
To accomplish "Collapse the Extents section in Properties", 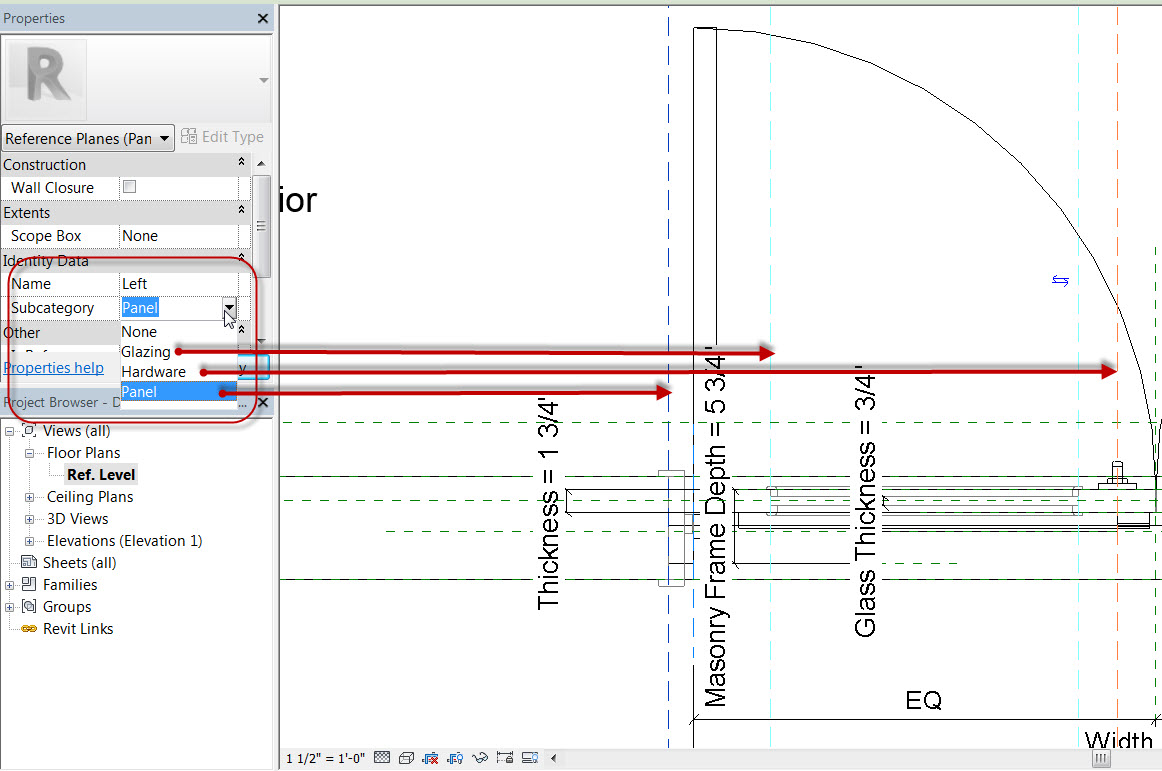I will (x=241, y=212).
